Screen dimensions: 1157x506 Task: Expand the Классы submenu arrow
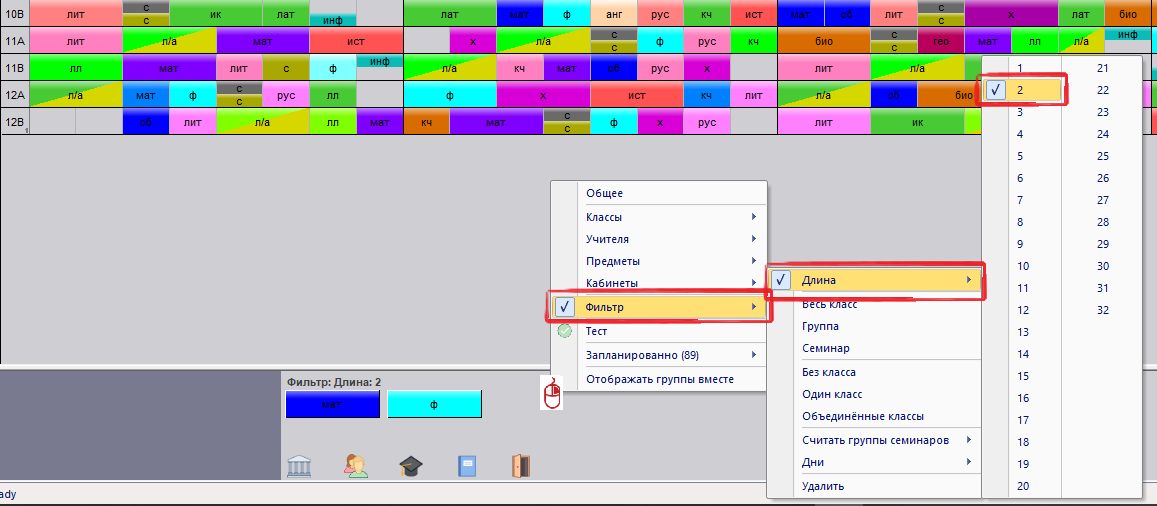tap(754, 217)
